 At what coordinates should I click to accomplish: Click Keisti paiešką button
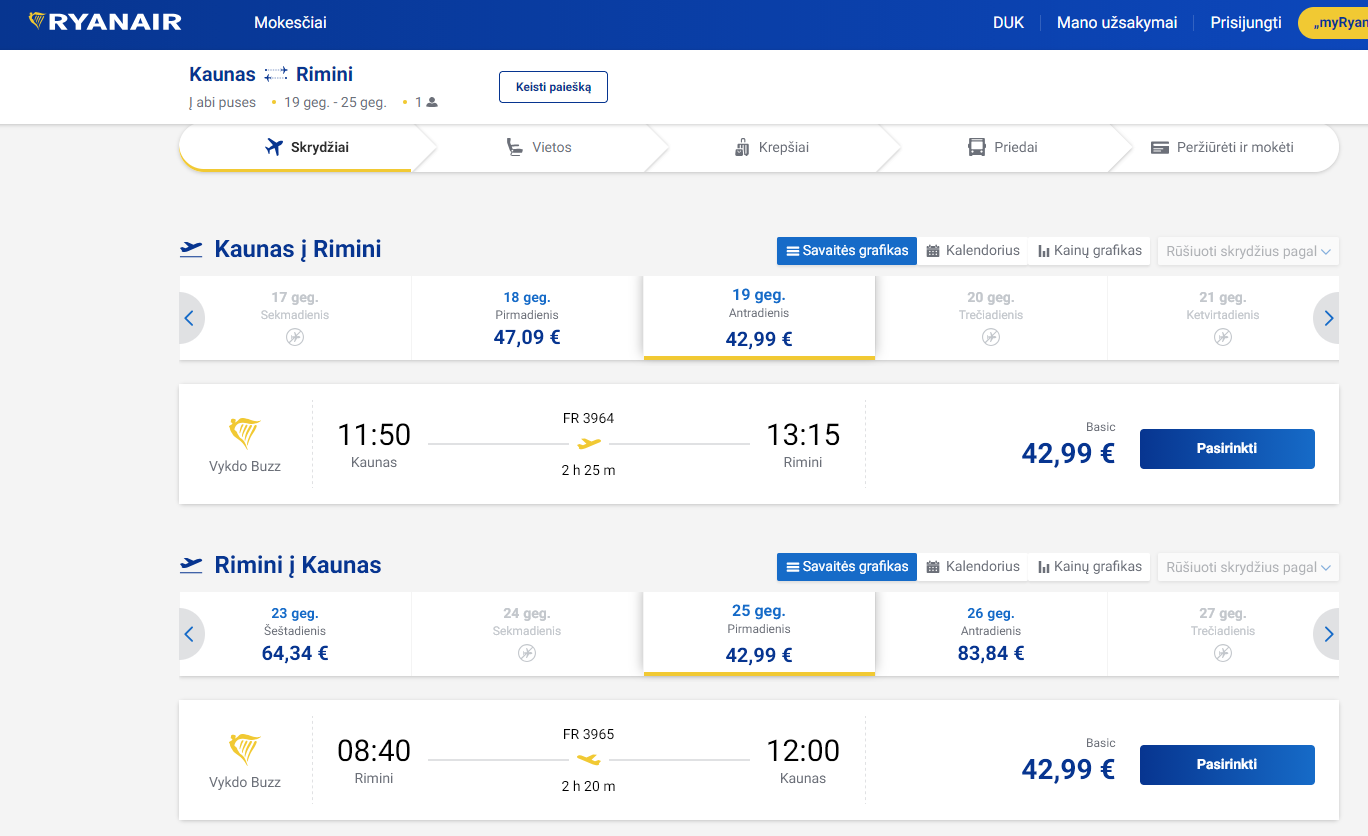[x=553, y=87]
